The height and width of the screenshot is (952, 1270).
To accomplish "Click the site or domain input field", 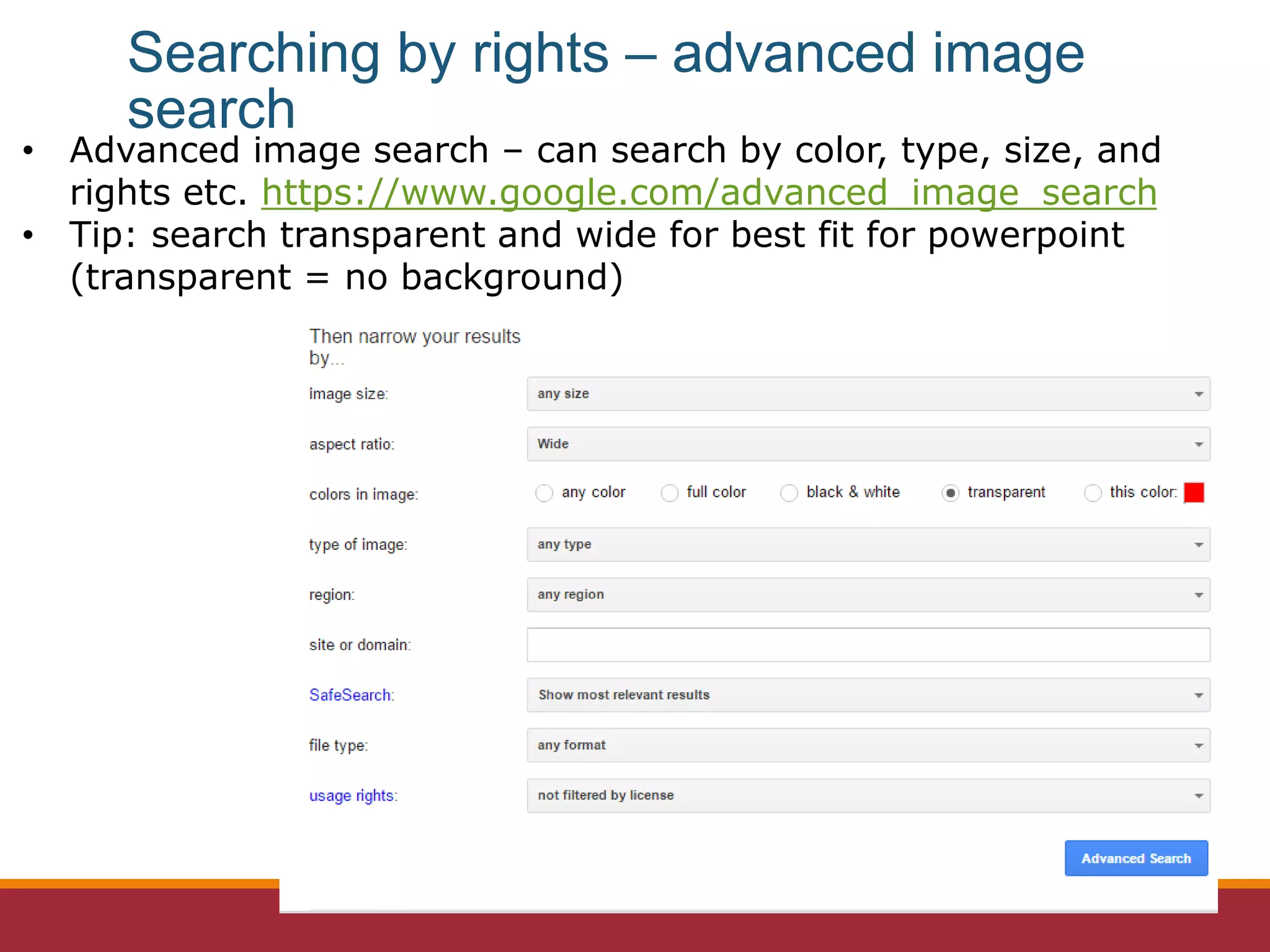I will click(x=868, y=645).
